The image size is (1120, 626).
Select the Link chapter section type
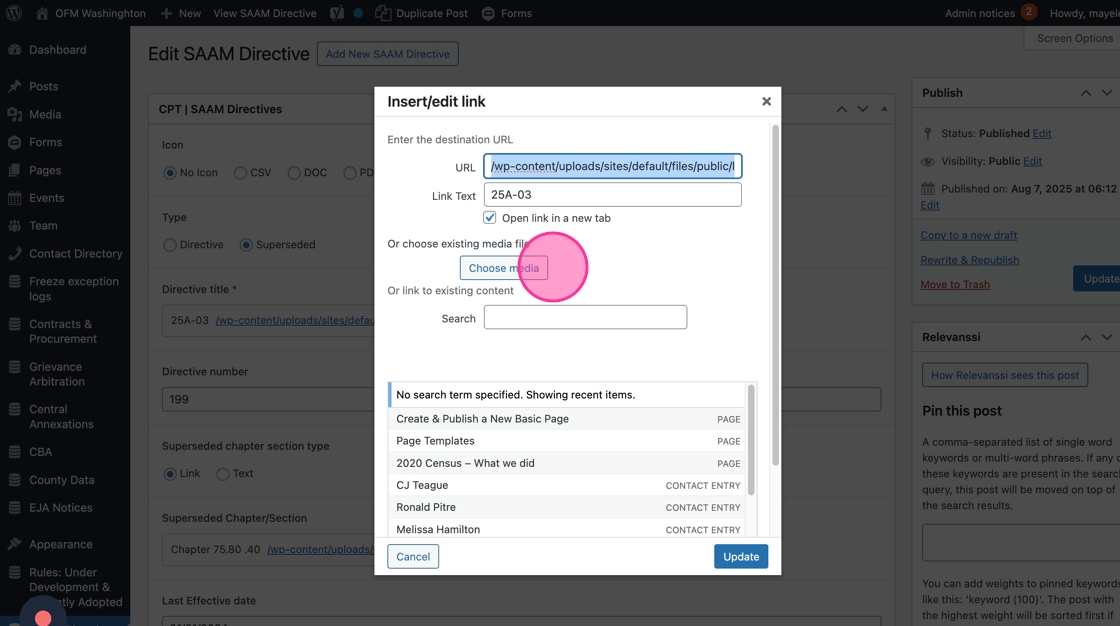(x=170, y=474)
